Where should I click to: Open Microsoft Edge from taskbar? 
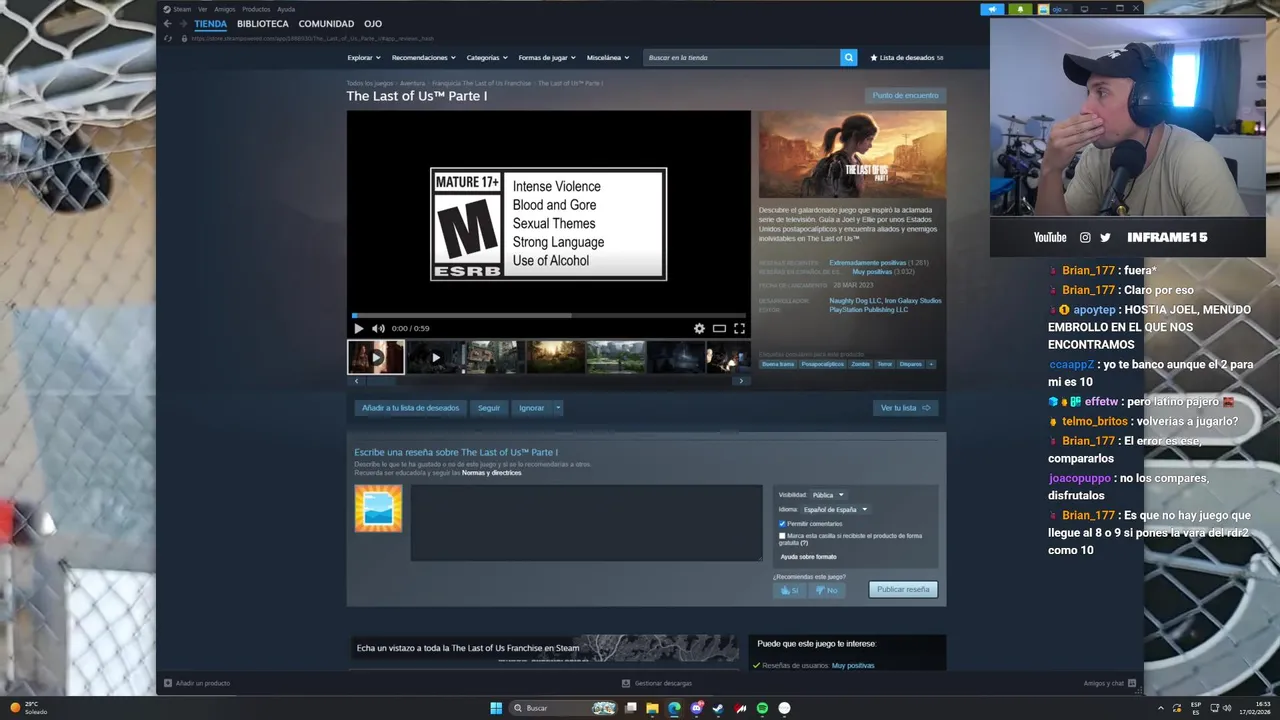(x=674, y=708)
